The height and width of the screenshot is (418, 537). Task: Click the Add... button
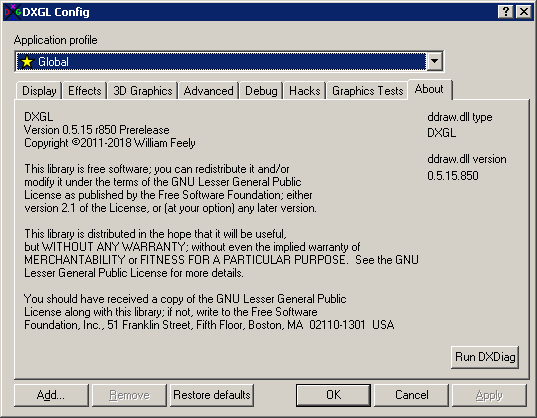(x=51, y=395)
